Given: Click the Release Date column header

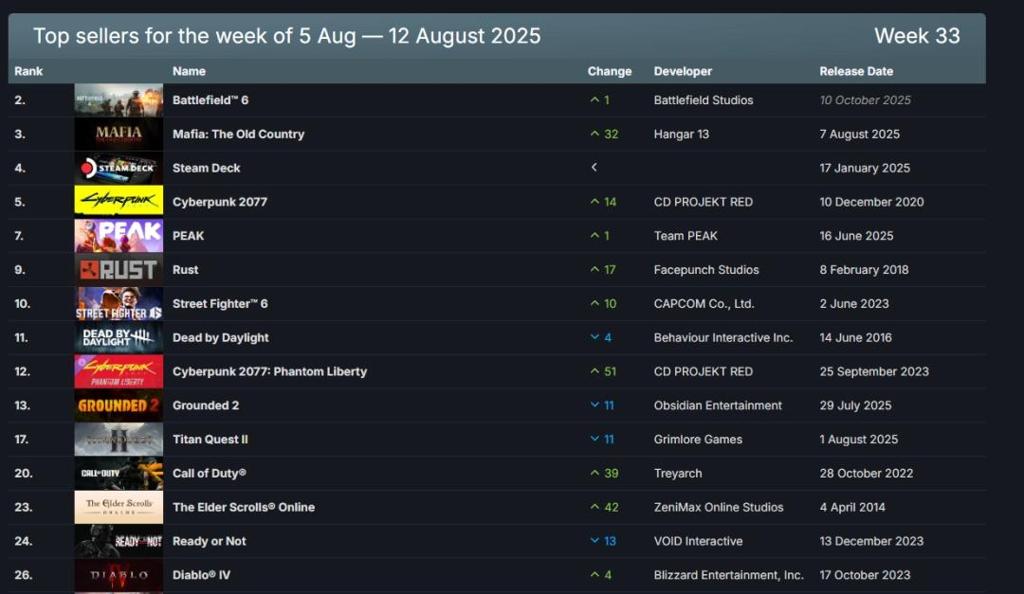Looking at the screenshot, I should coord(856,71).
